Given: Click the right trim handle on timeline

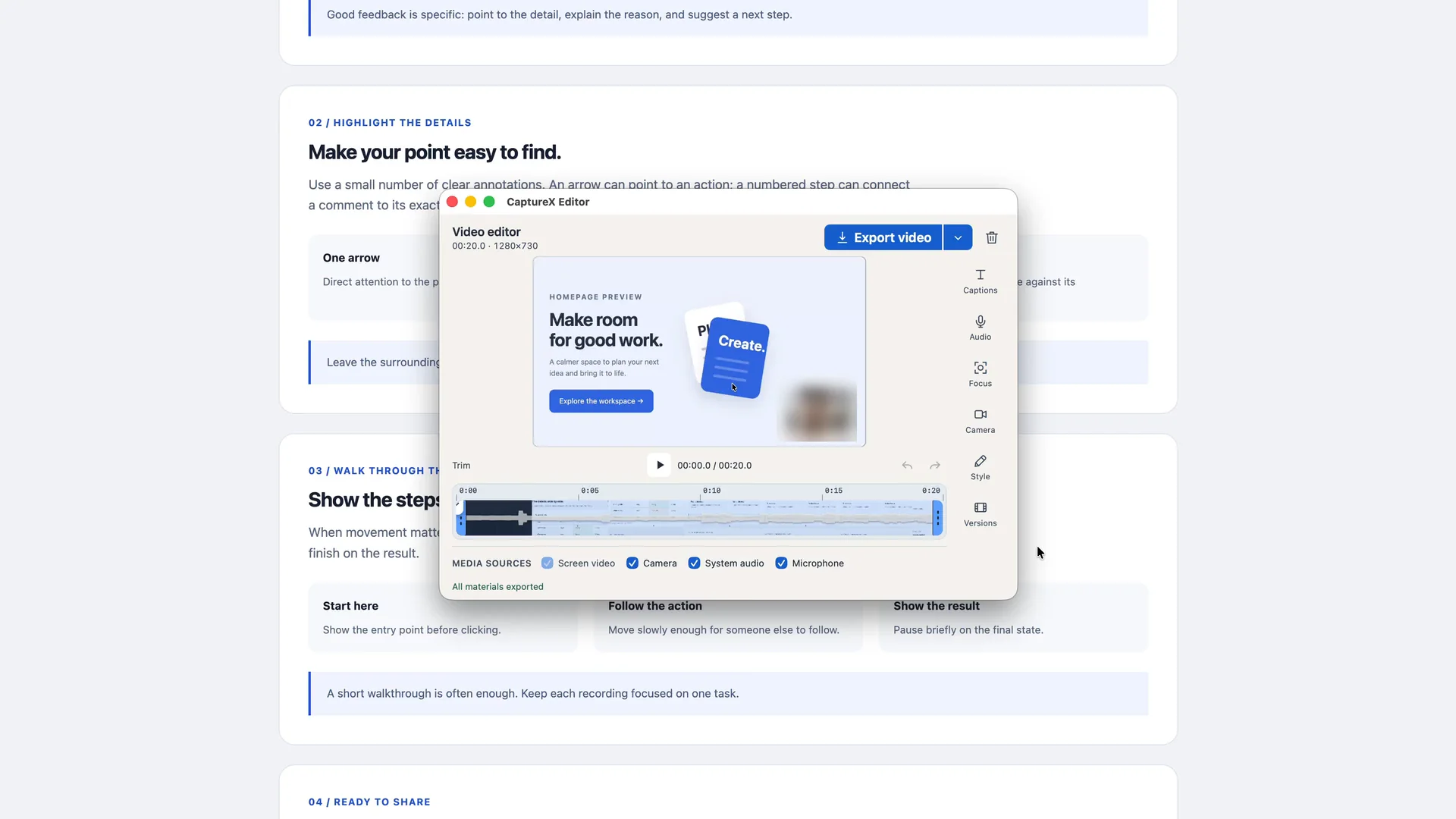Looking at the screenshot, I should click(937, 518).
